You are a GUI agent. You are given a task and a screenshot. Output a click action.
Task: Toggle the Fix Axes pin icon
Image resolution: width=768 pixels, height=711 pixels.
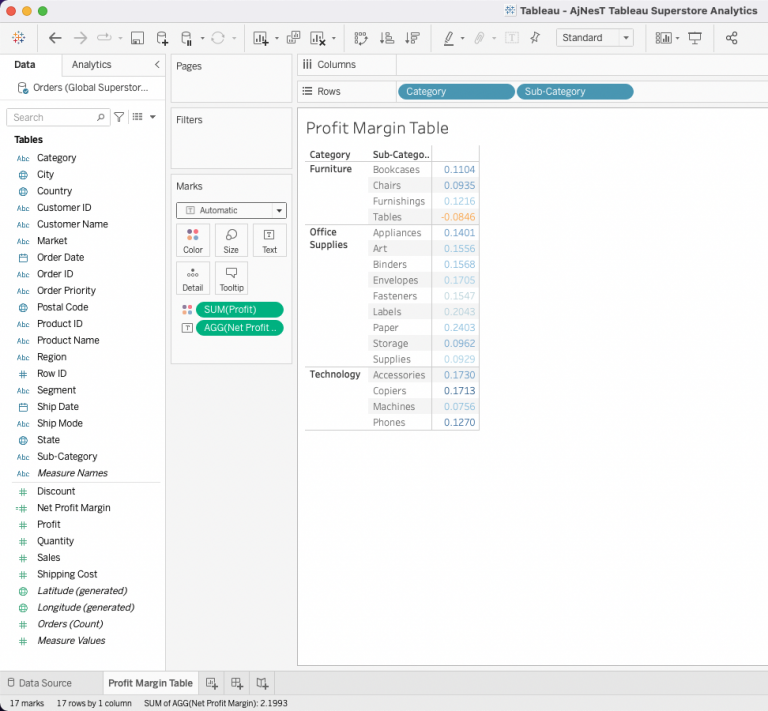[x=535, y=38]
